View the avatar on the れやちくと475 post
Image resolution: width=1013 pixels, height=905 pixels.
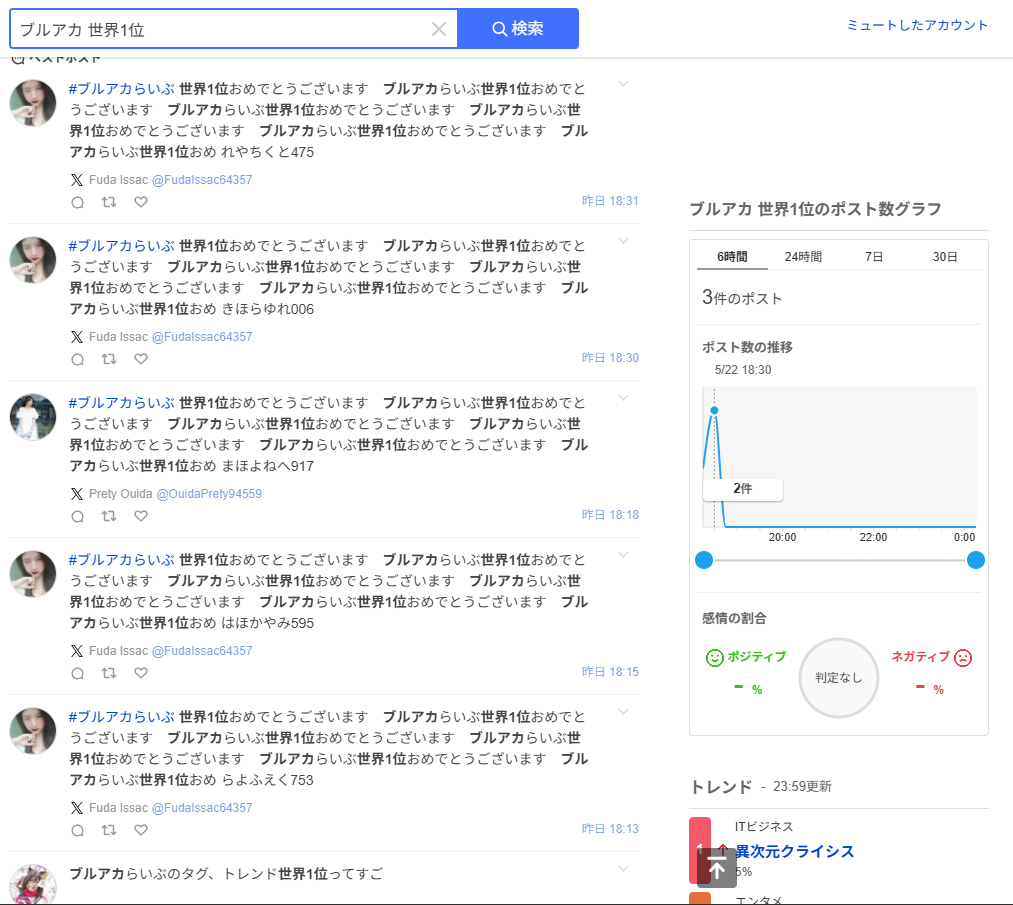pos(33,103)
